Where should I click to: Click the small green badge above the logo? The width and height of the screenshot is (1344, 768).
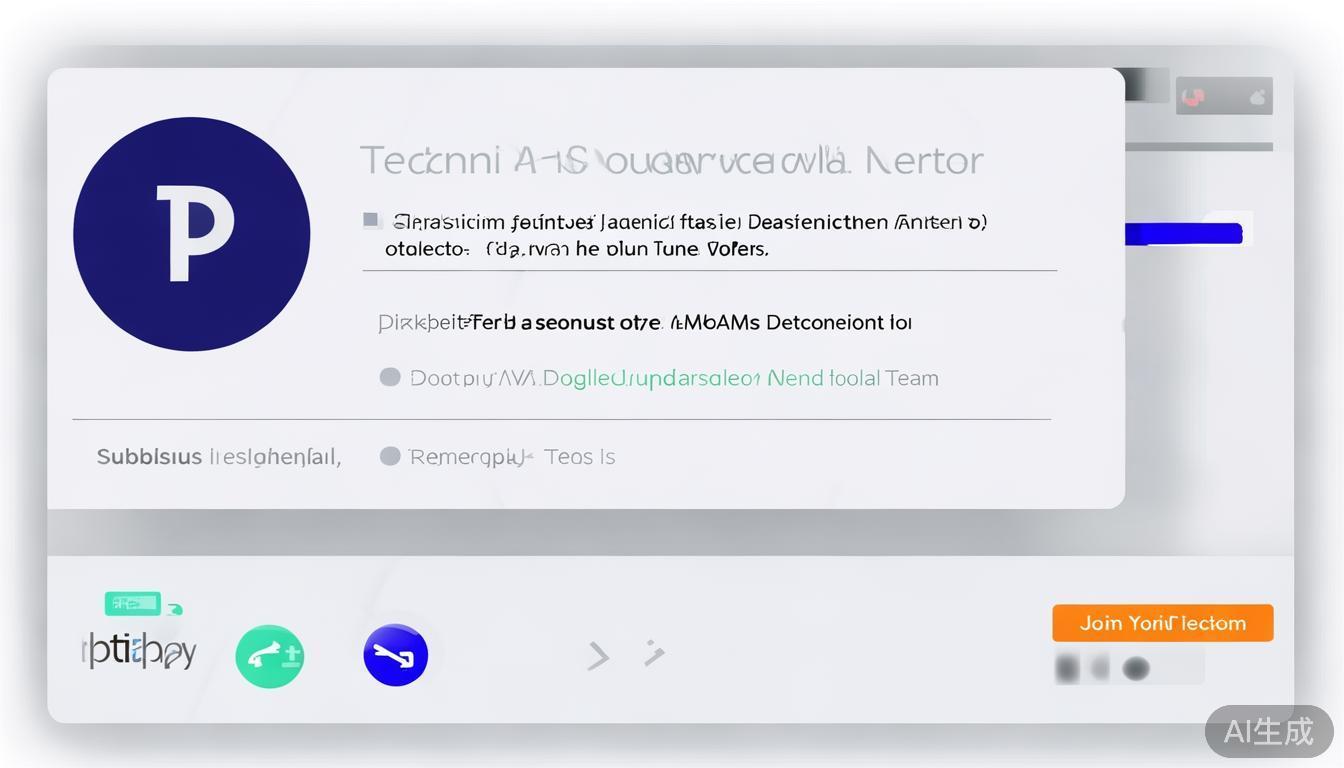click(133, 603)
